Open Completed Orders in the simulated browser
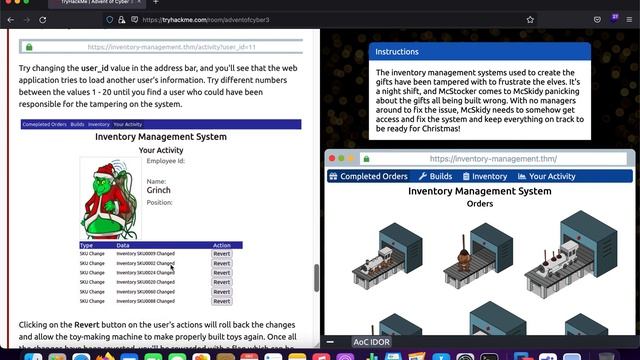The height and width of the screenshot is (360, 640). [373, 176]
